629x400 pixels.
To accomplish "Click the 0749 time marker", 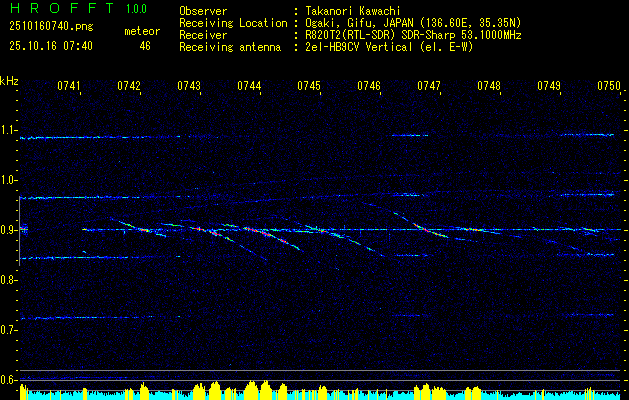I will (549, 86).
